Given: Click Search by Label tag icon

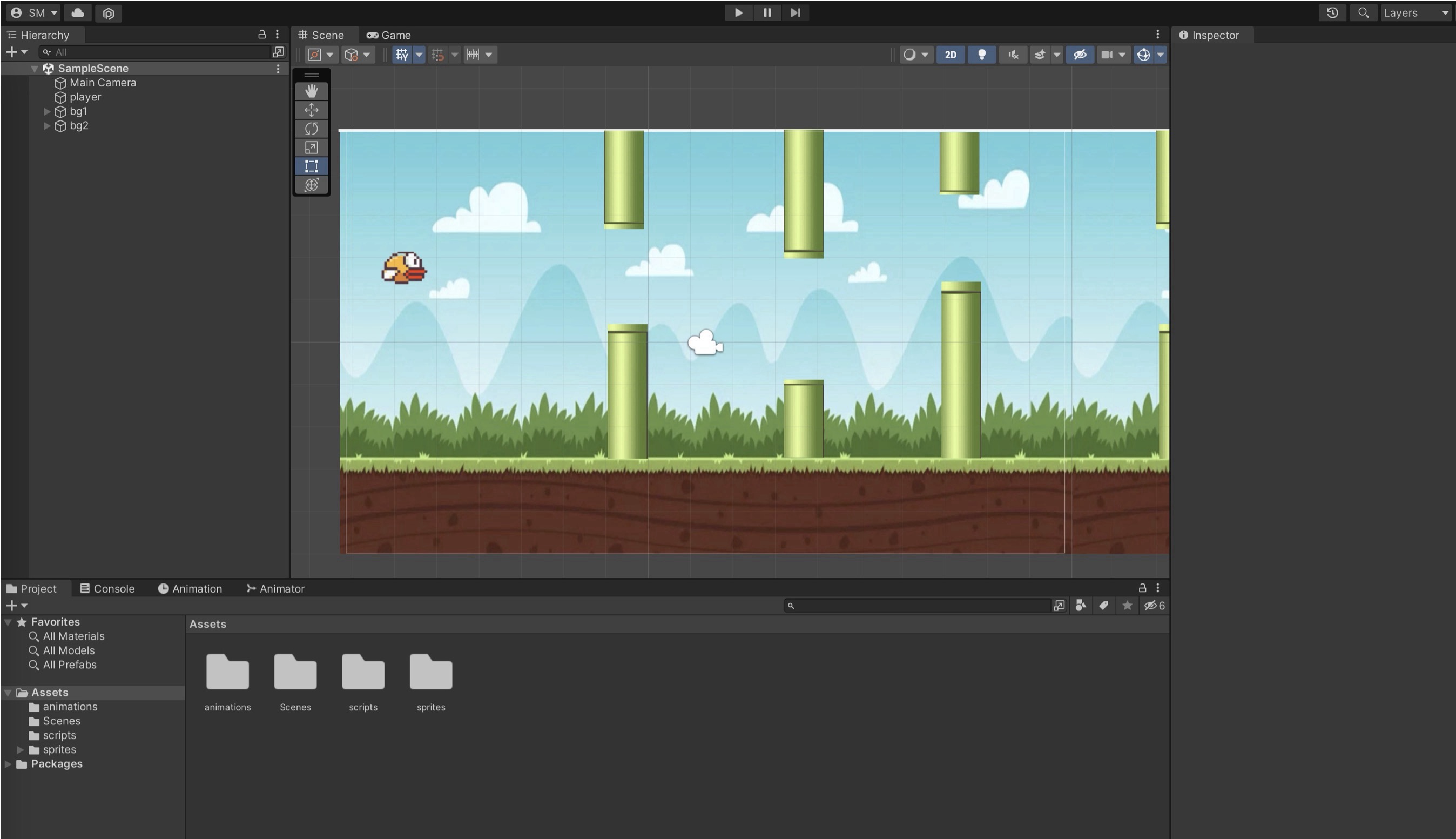Looking at the screenshot, I should pos(1103,606).
